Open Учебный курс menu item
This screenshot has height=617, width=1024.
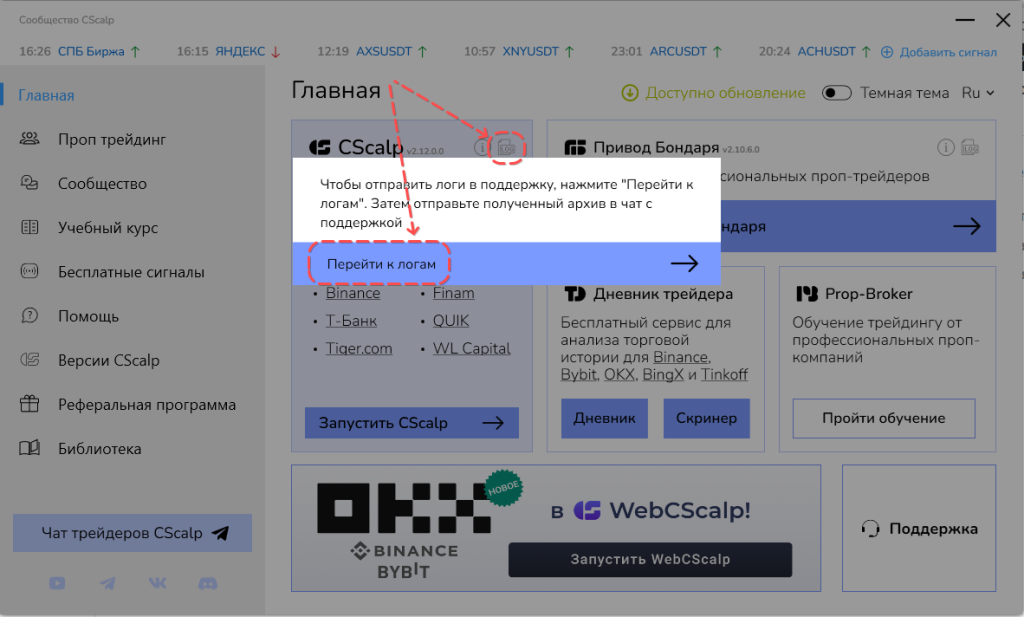coord(108,227)
